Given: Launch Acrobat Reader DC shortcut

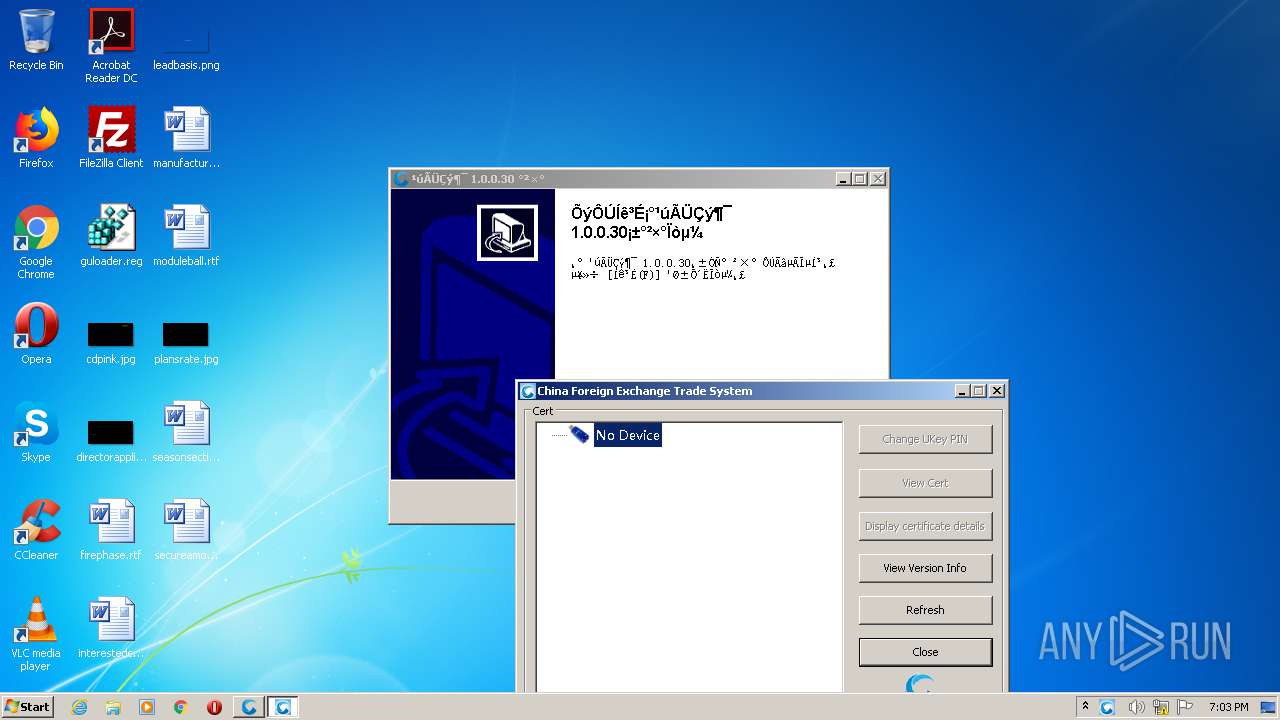Looking at the screenshot, I should [111, 46].
